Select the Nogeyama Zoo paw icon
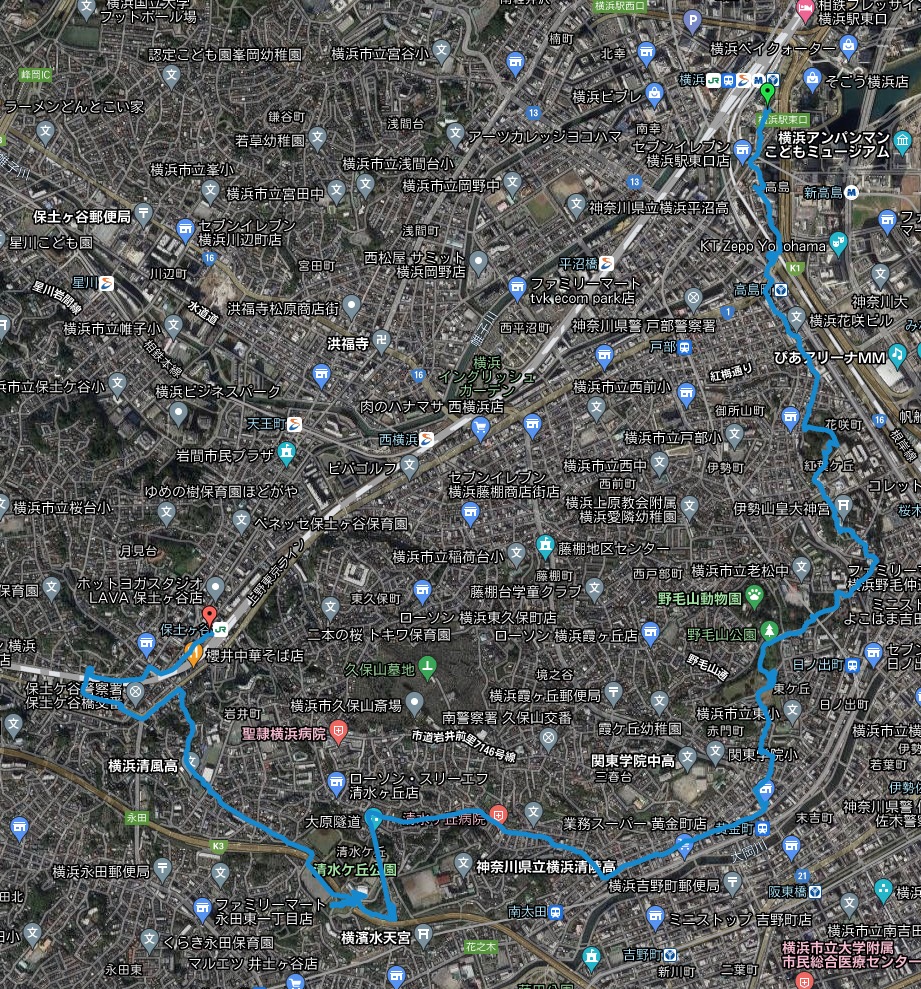This screenshot has width=921, height=989. pyautogui.click(x=754, y=595)
